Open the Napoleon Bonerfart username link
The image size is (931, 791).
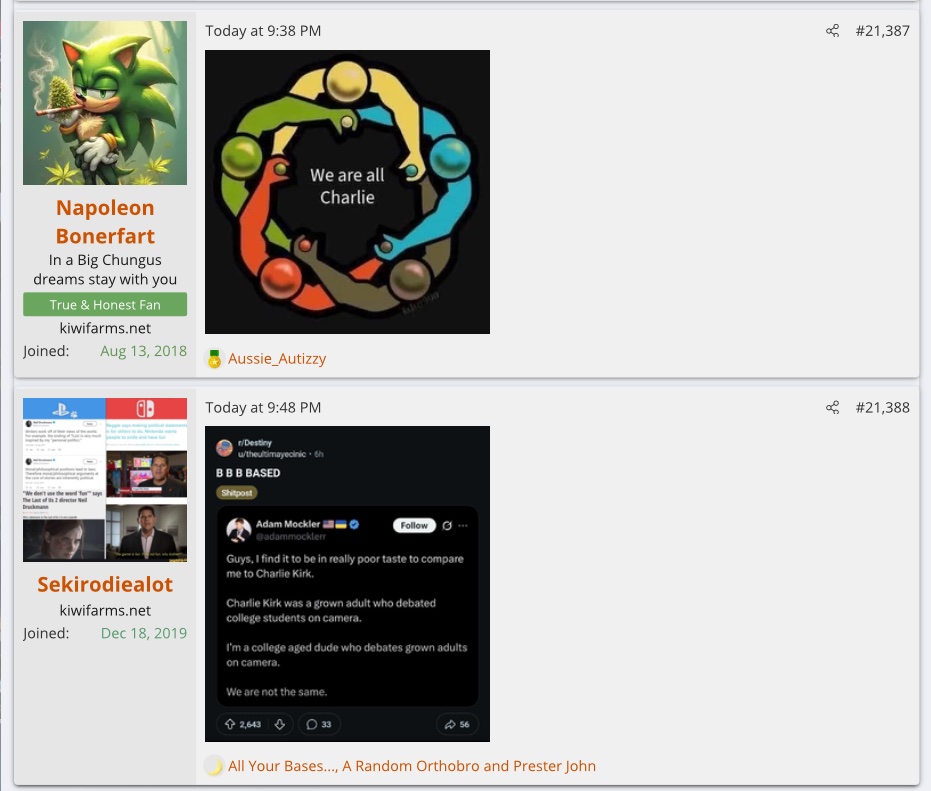105,222
